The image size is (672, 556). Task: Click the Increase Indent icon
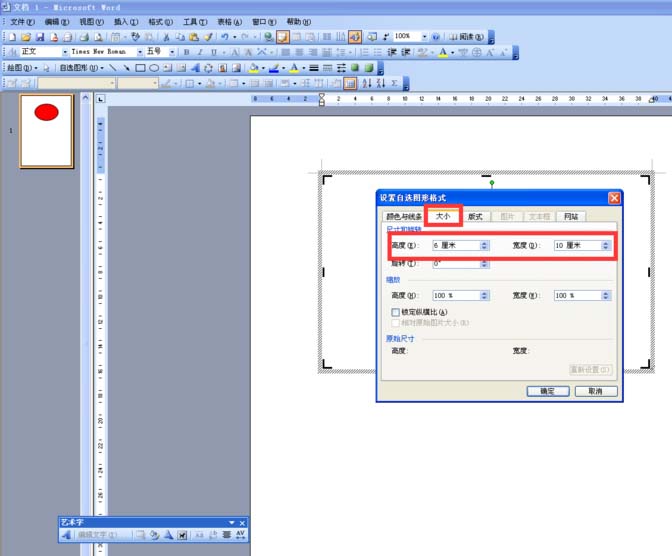405,52
